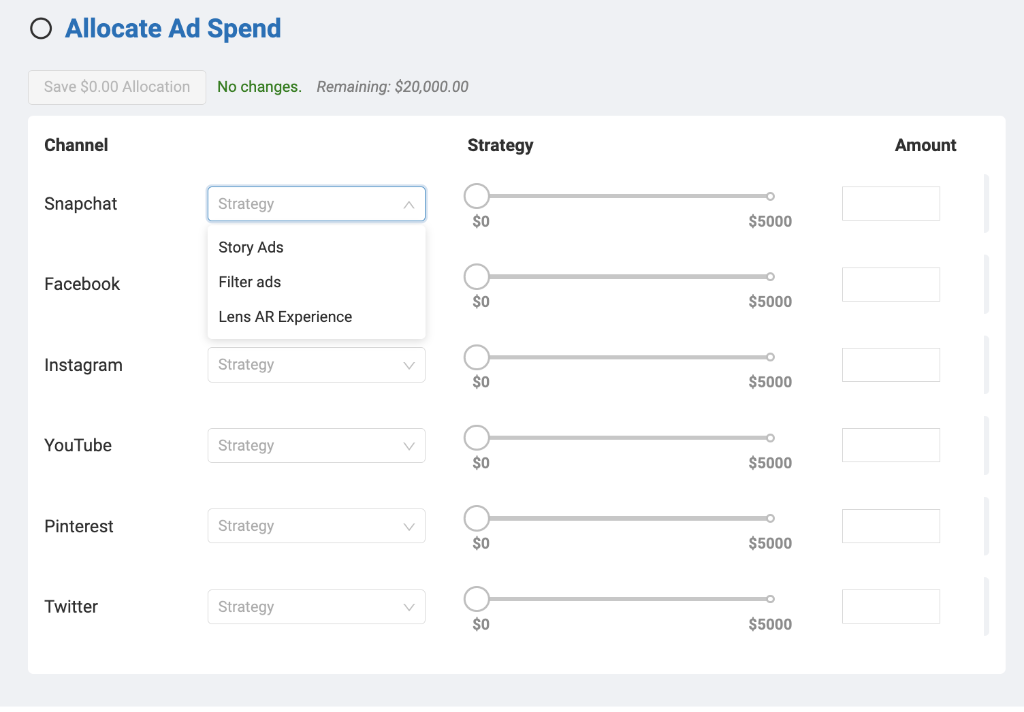Viewport: 1024px width, 712px height.
Task: Open the YouTube Strategy dropdown
Action: (x=316, y=445)
